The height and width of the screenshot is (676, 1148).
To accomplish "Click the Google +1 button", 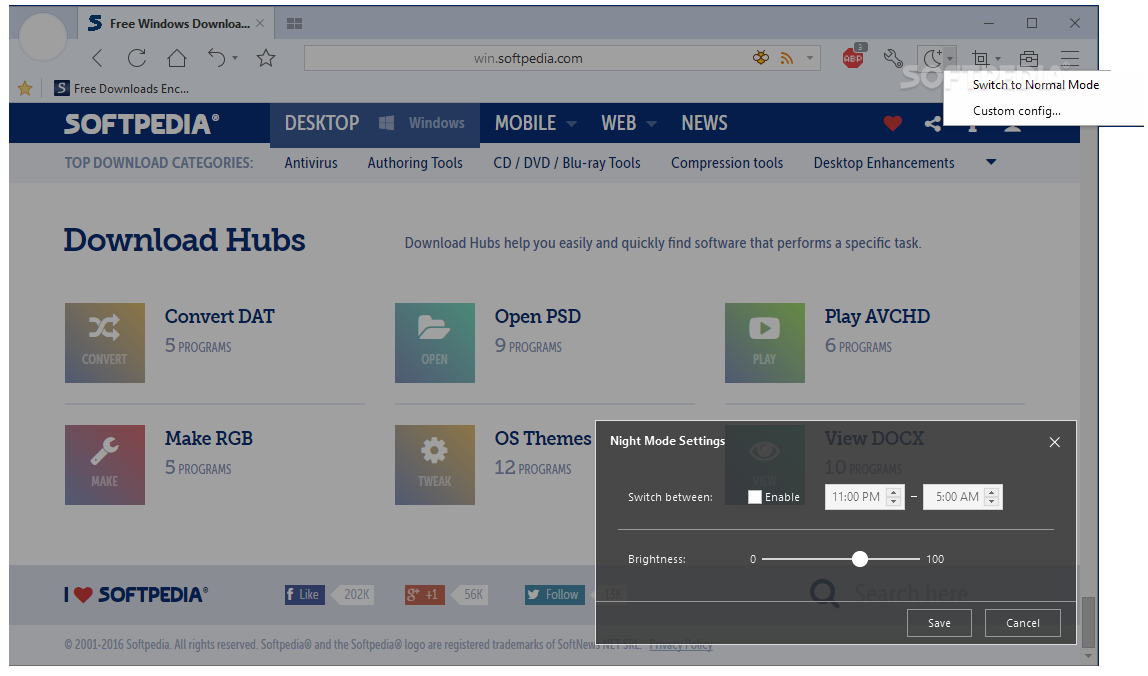I will 425,595.
